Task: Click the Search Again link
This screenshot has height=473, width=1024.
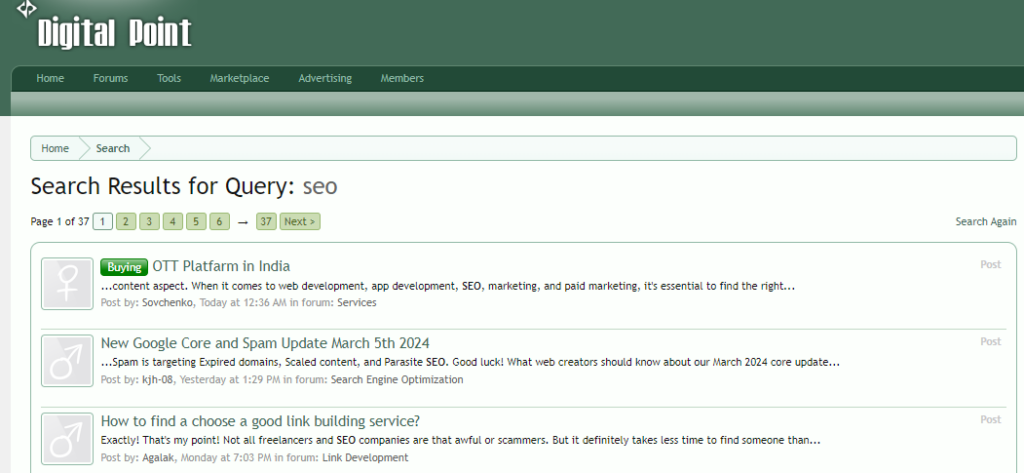Action: click(x=985, y=222)
